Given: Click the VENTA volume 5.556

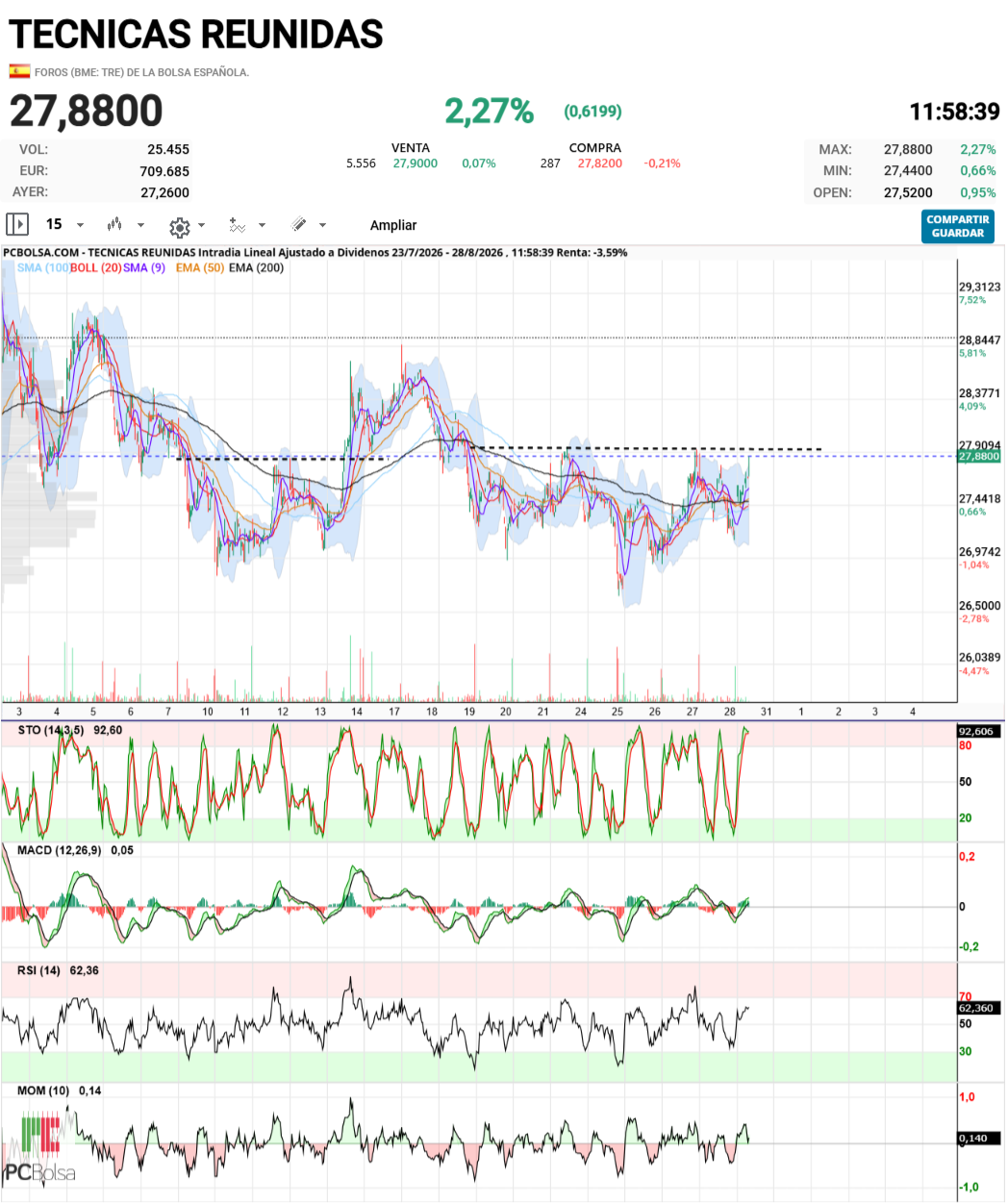Looking at the screenshot, I should (361, 163).
